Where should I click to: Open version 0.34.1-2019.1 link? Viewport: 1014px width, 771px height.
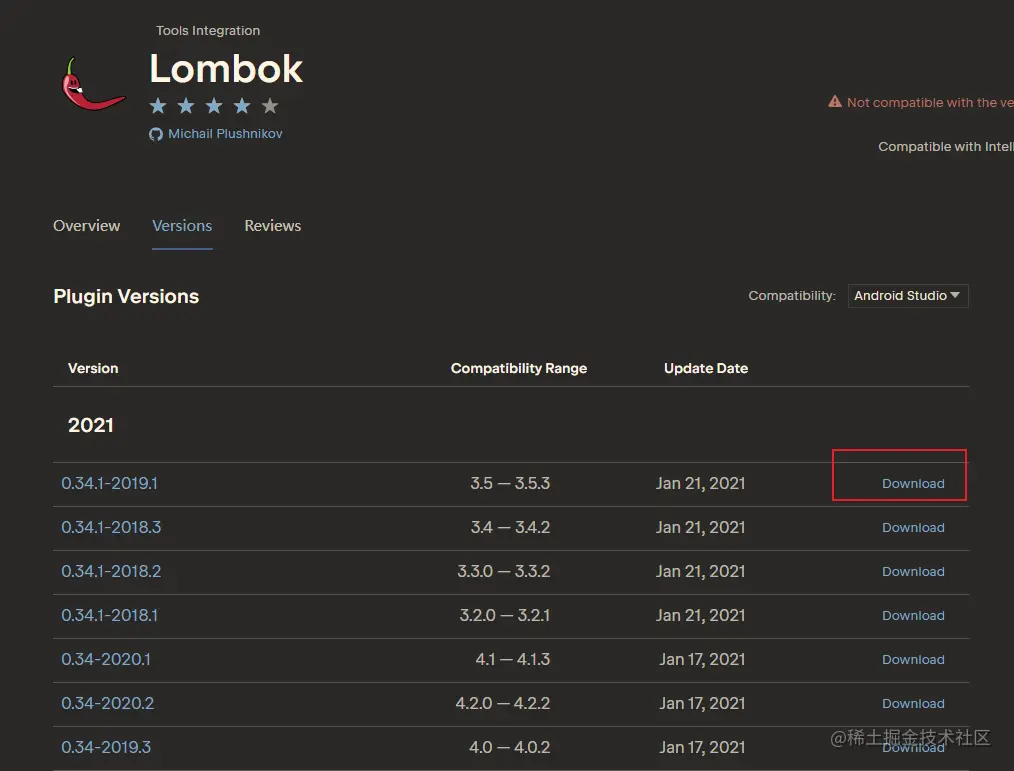click(109, 483)
